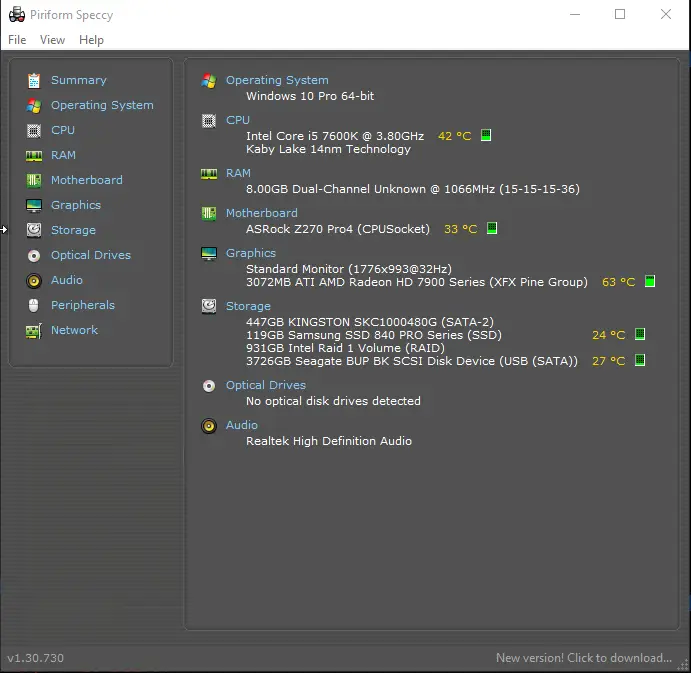Click the CPU heading link in main panel
Viewport: 691px width, 673px height.
coord(238,120)
